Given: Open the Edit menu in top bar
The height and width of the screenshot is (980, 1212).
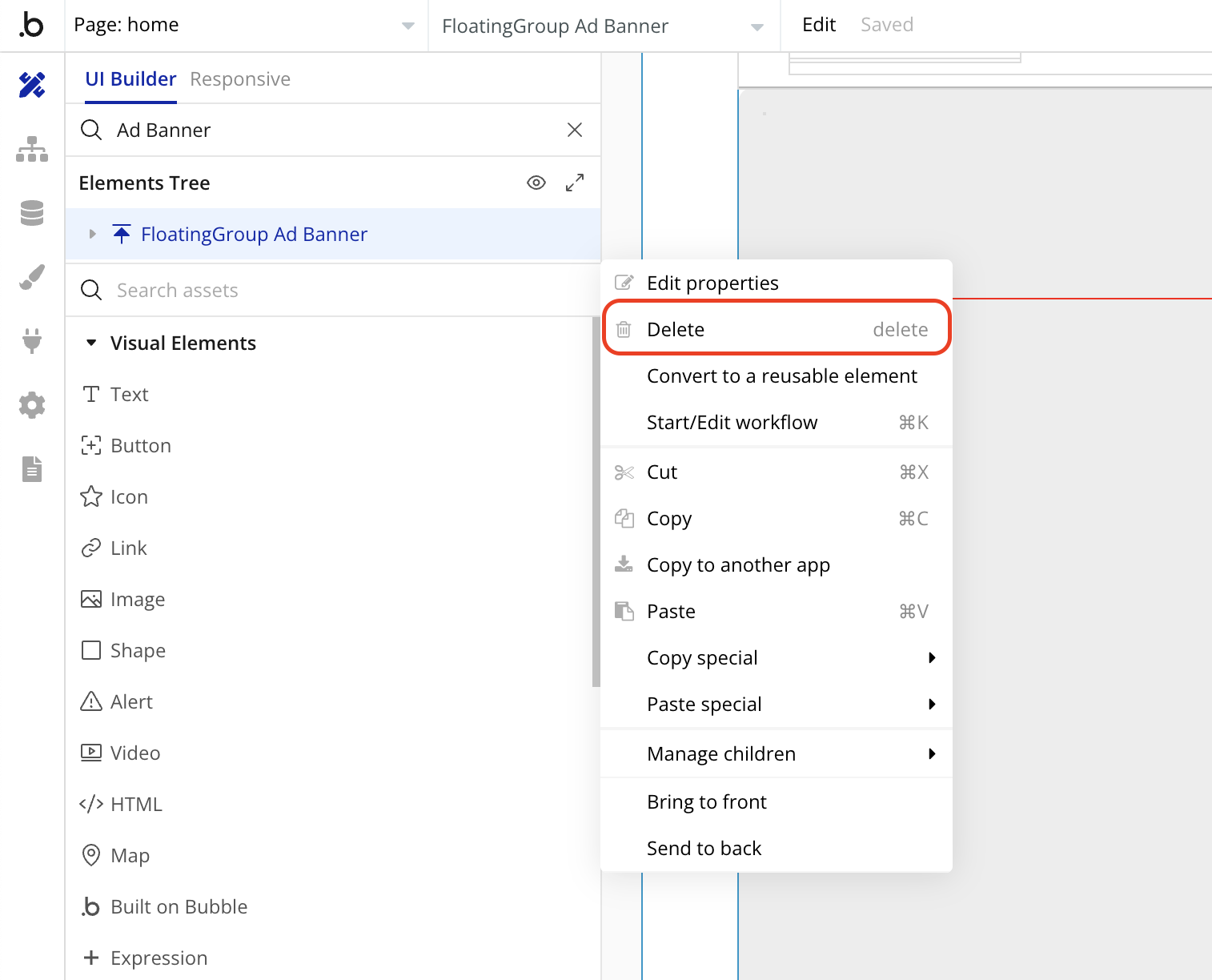Looking at the screenshot, I should (818, 25).
